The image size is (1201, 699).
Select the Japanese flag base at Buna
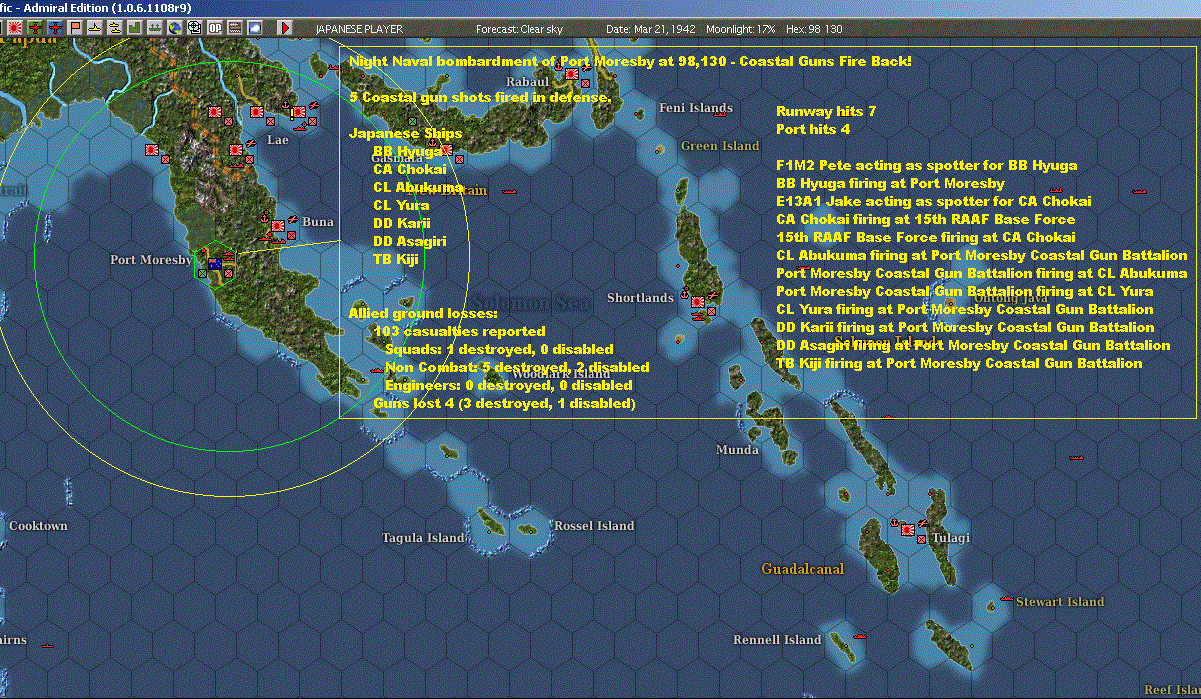[x=277, y=228]
